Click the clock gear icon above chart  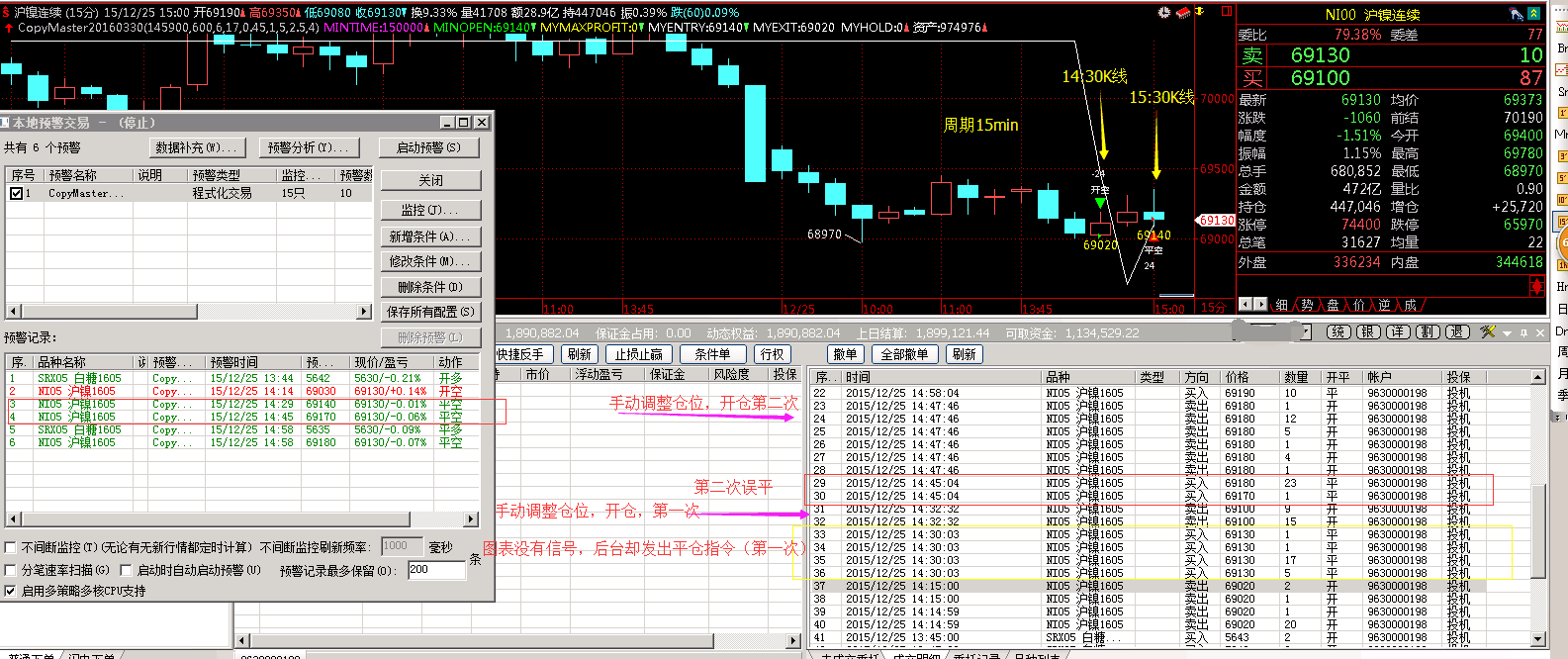point(1163,12)
